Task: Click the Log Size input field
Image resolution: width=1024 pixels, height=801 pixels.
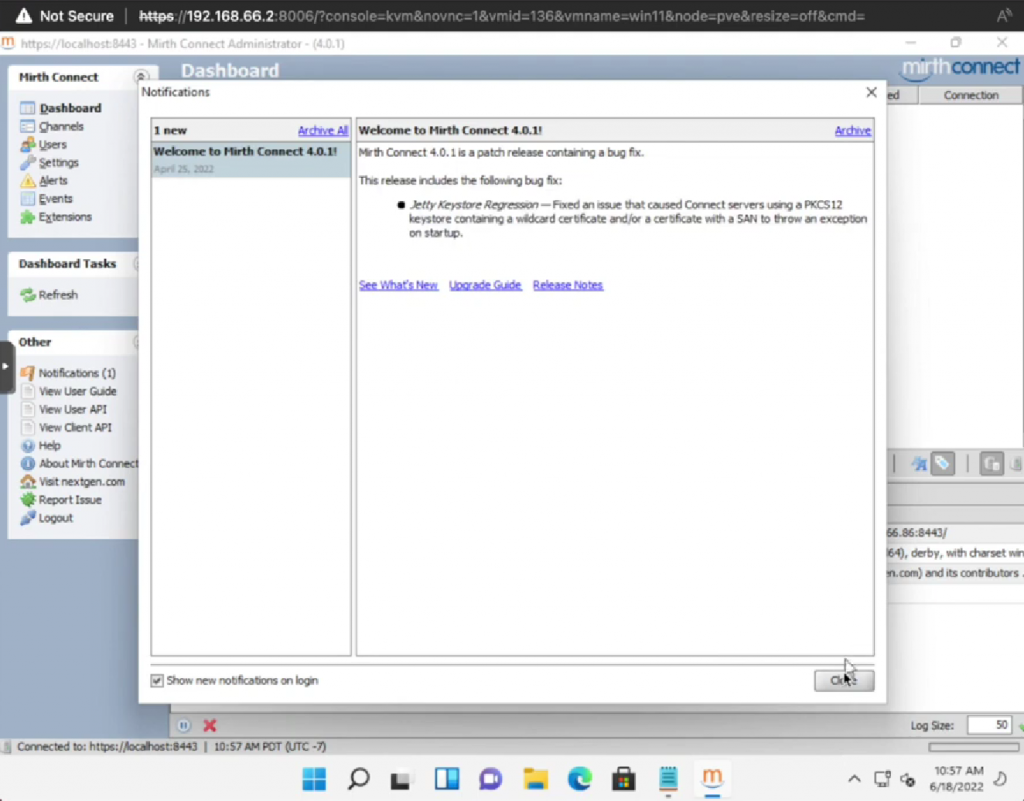Action: click(x=989, y=725)
